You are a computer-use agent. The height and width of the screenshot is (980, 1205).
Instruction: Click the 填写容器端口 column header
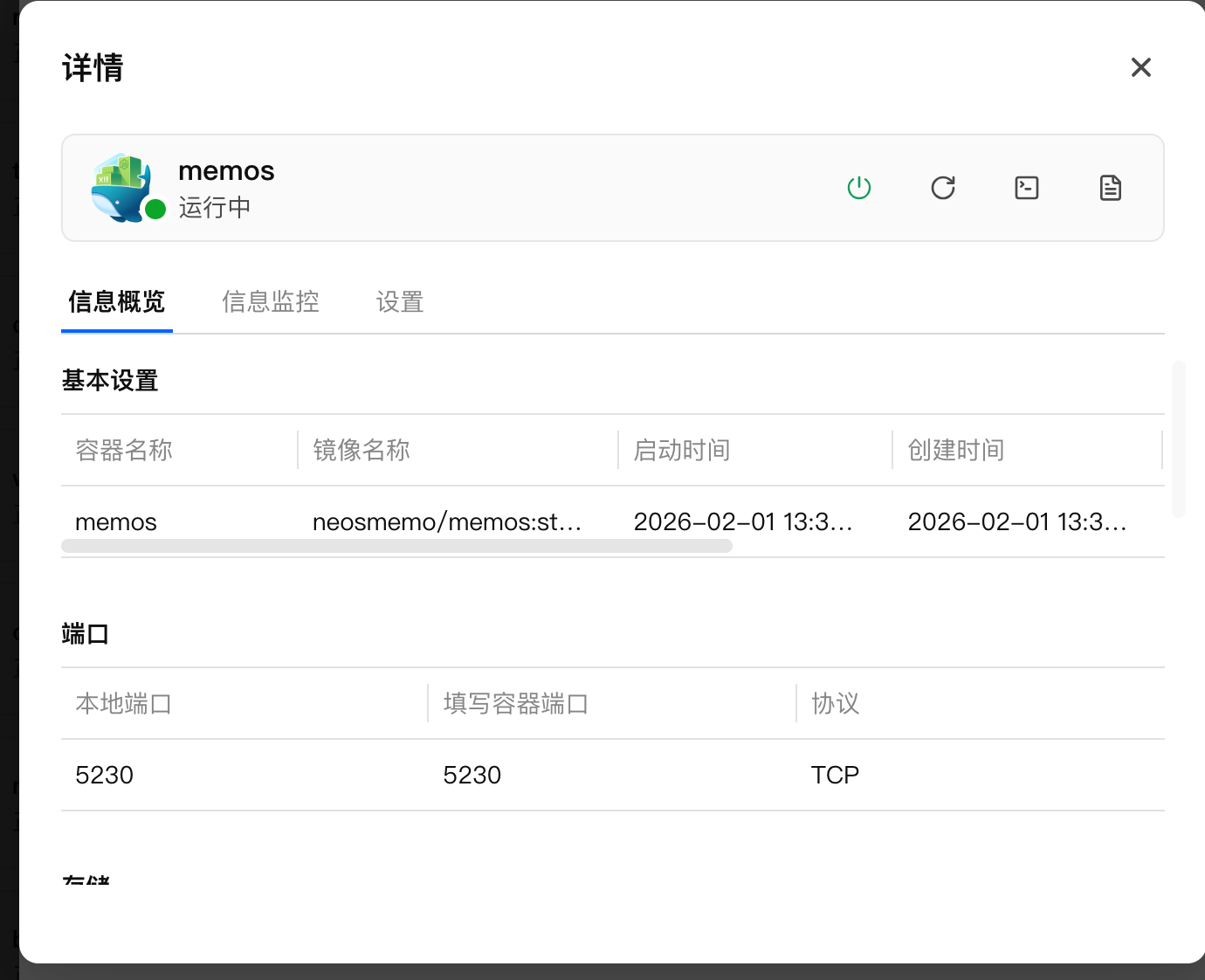516,704
